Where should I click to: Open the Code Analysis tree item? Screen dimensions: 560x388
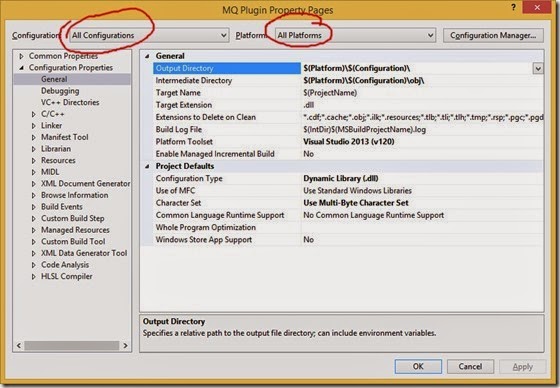click(65, 265)
